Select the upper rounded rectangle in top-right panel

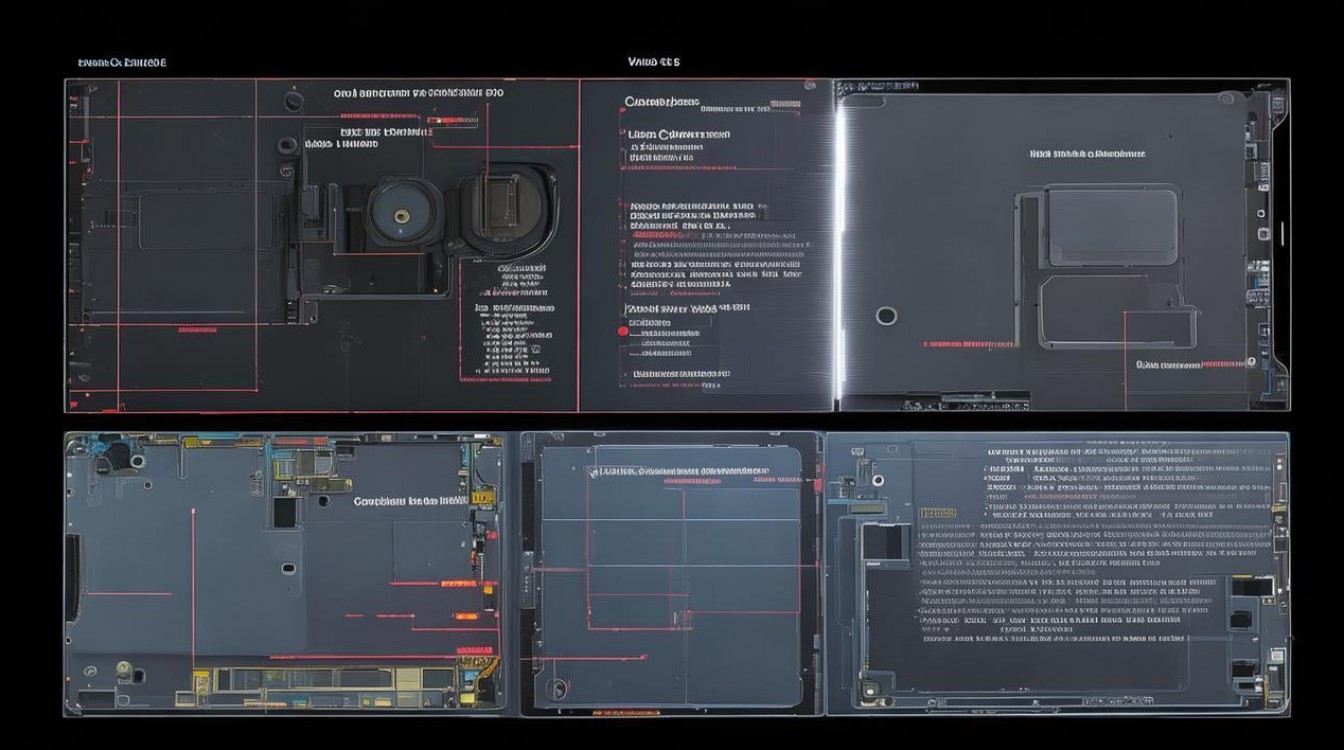point(1111,226)
